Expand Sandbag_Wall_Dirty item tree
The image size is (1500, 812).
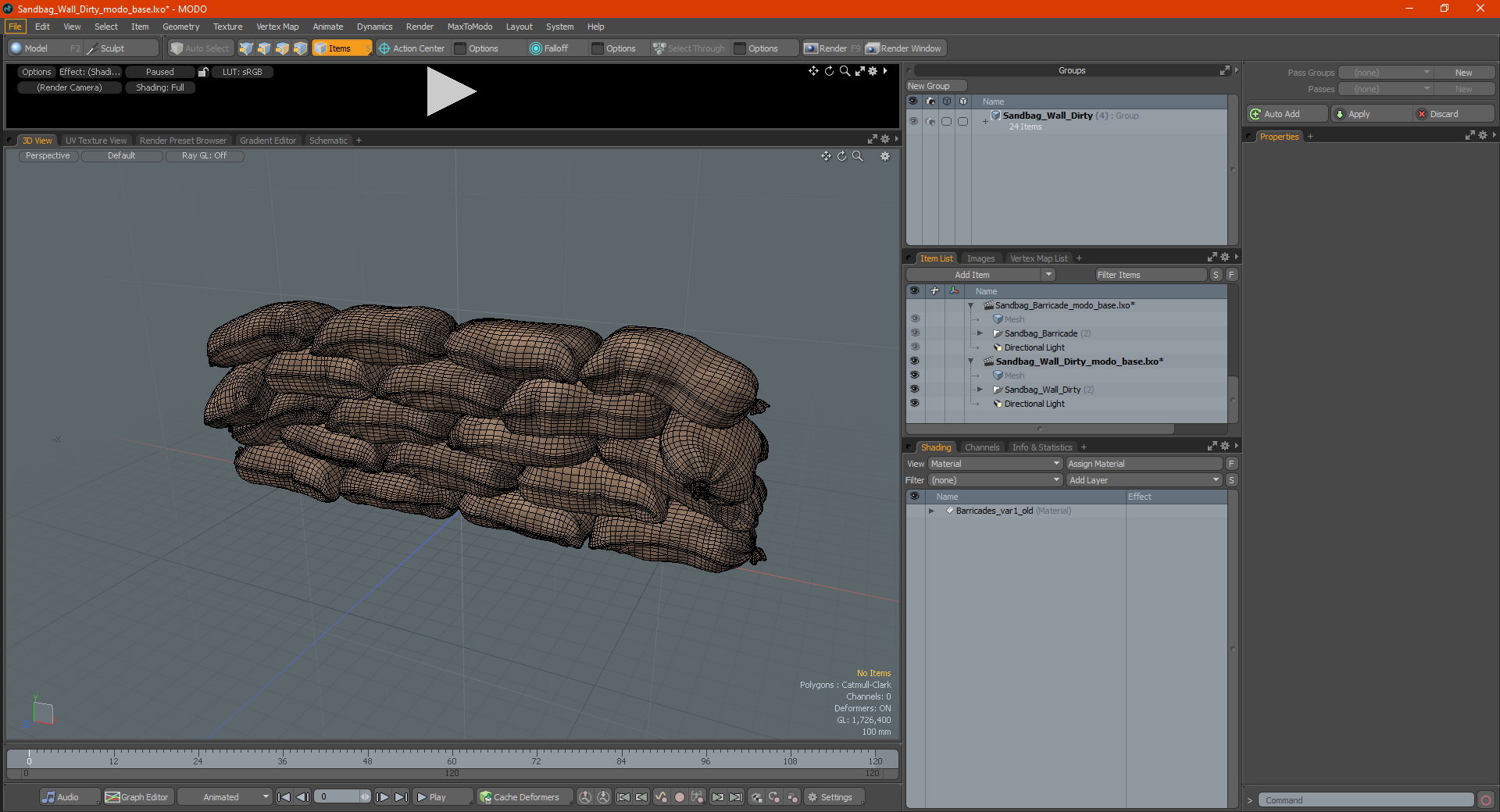point(980,390)
